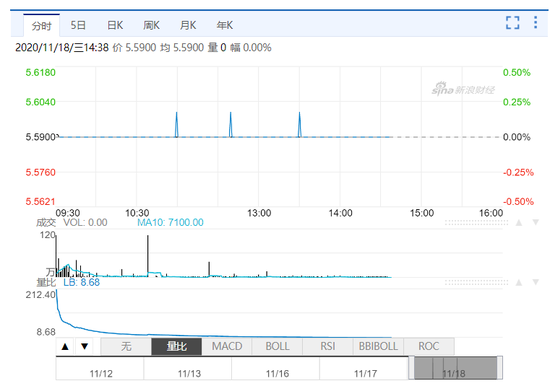Image resolution: width=550 pixels, height=386 pixels.
Task: Click black down triangle left of 无
Action: click(85, 347)
